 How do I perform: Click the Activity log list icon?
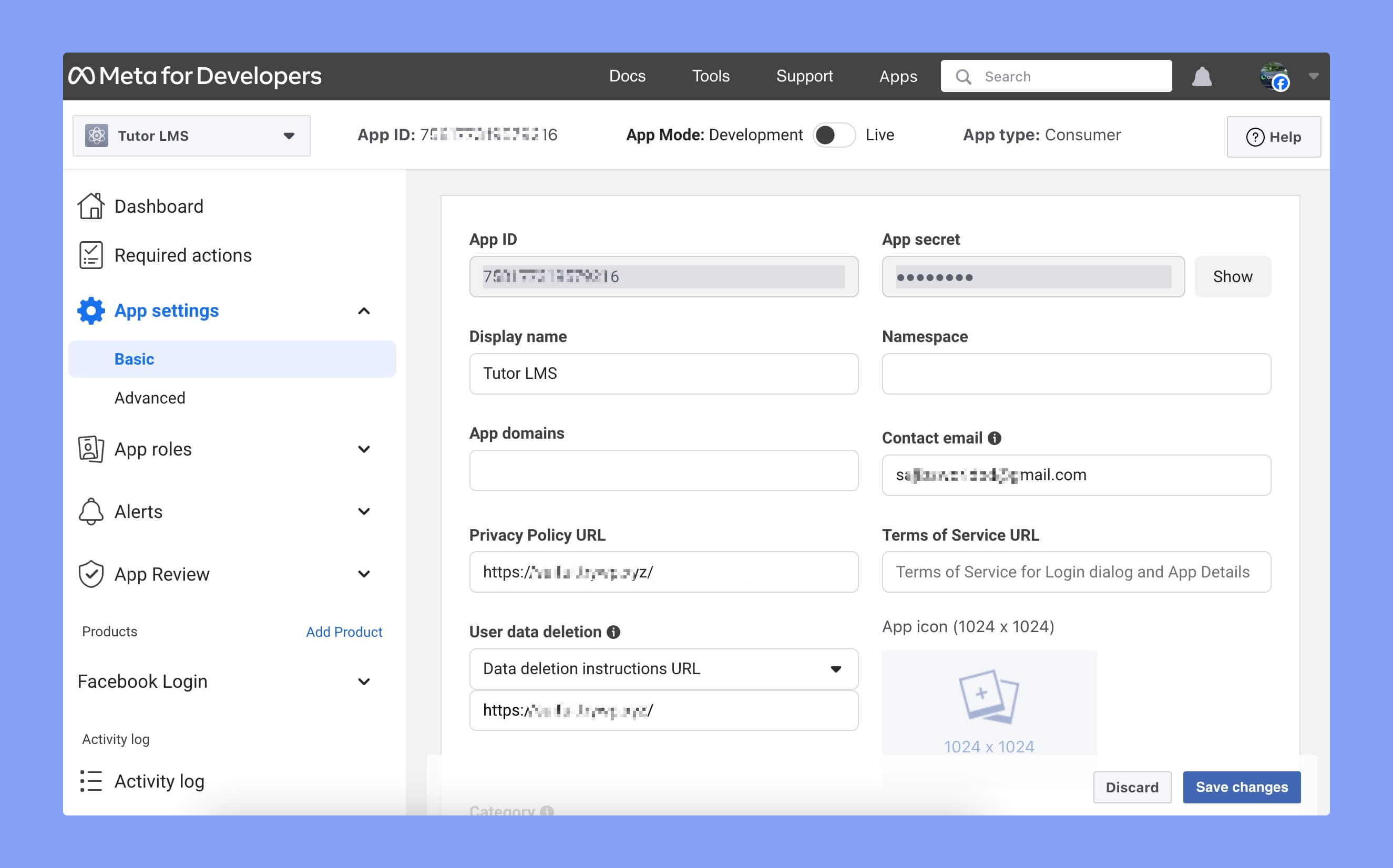pos(91,781)
